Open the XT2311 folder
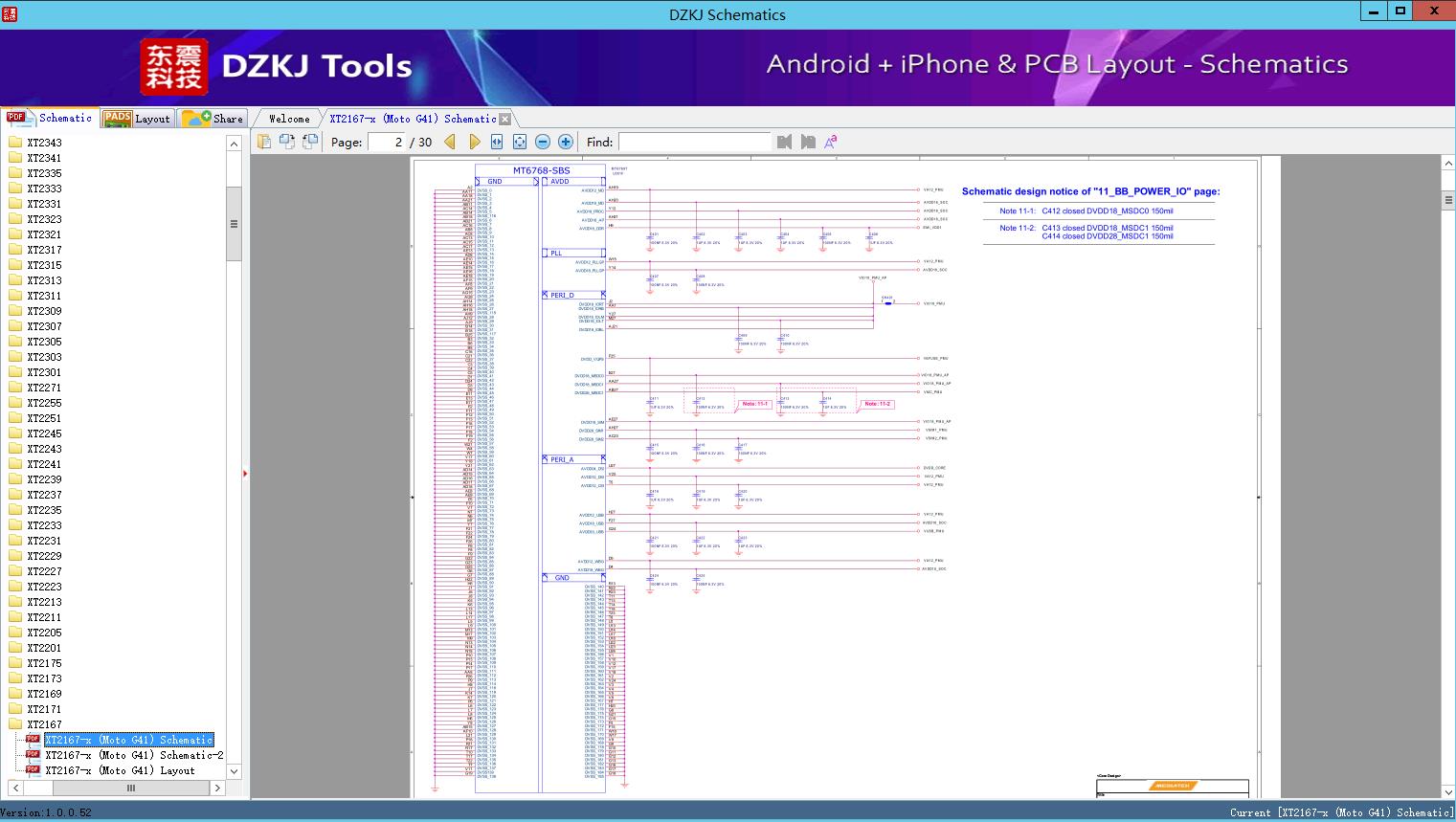The width and height of the screenshot is (1456, 822). tap(44, 296)
